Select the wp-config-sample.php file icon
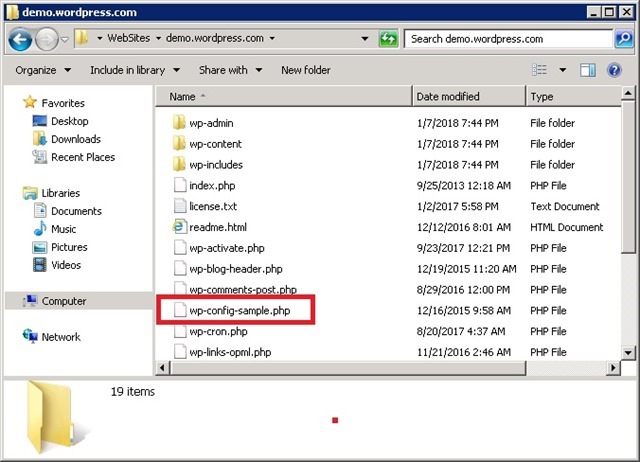Viewport: 640px width, 462px height. [x=180, y=310]
